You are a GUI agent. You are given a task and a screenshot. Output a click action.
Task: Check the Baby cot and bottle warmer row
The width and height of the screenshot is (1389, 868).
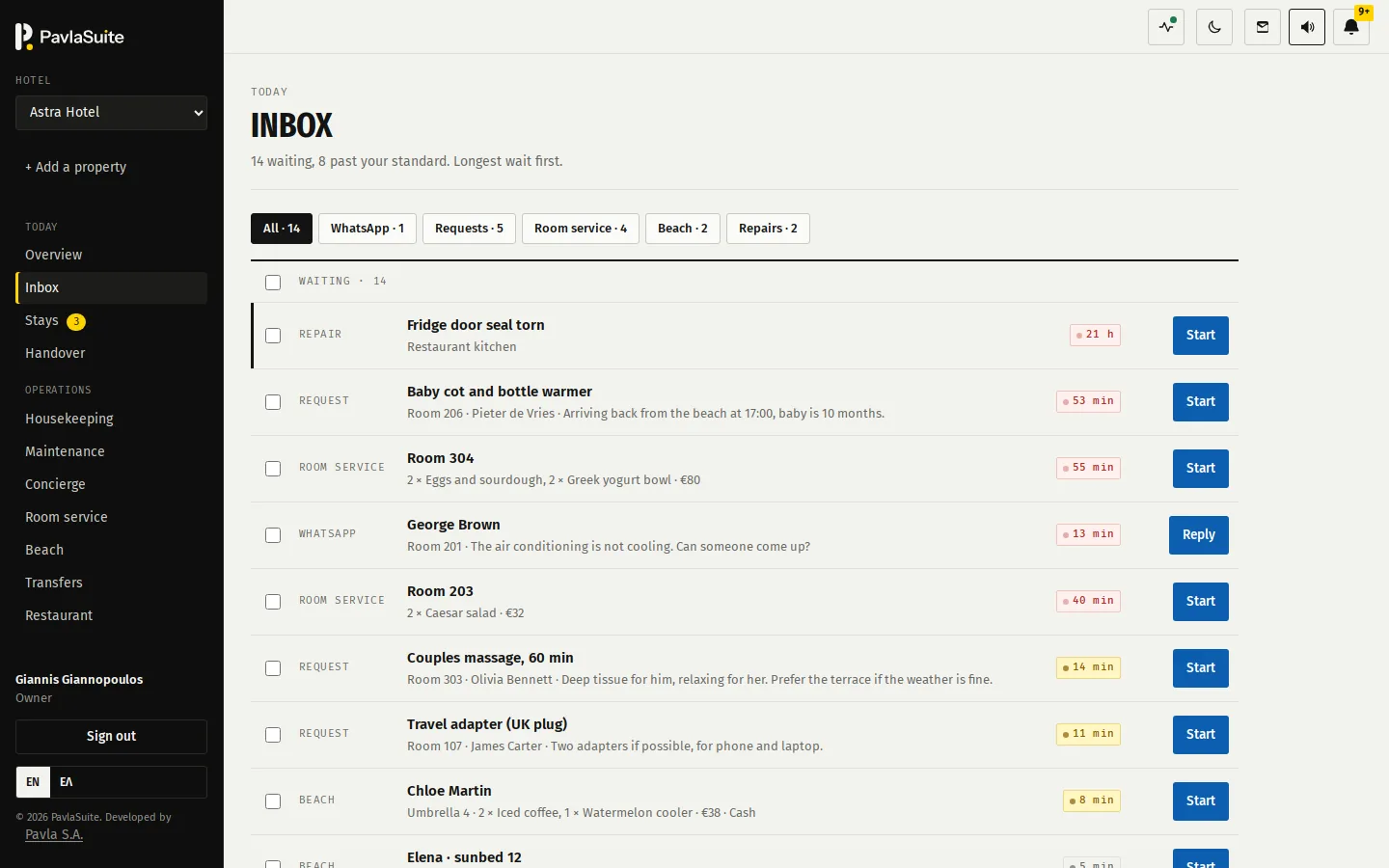[x=273, y=402]
